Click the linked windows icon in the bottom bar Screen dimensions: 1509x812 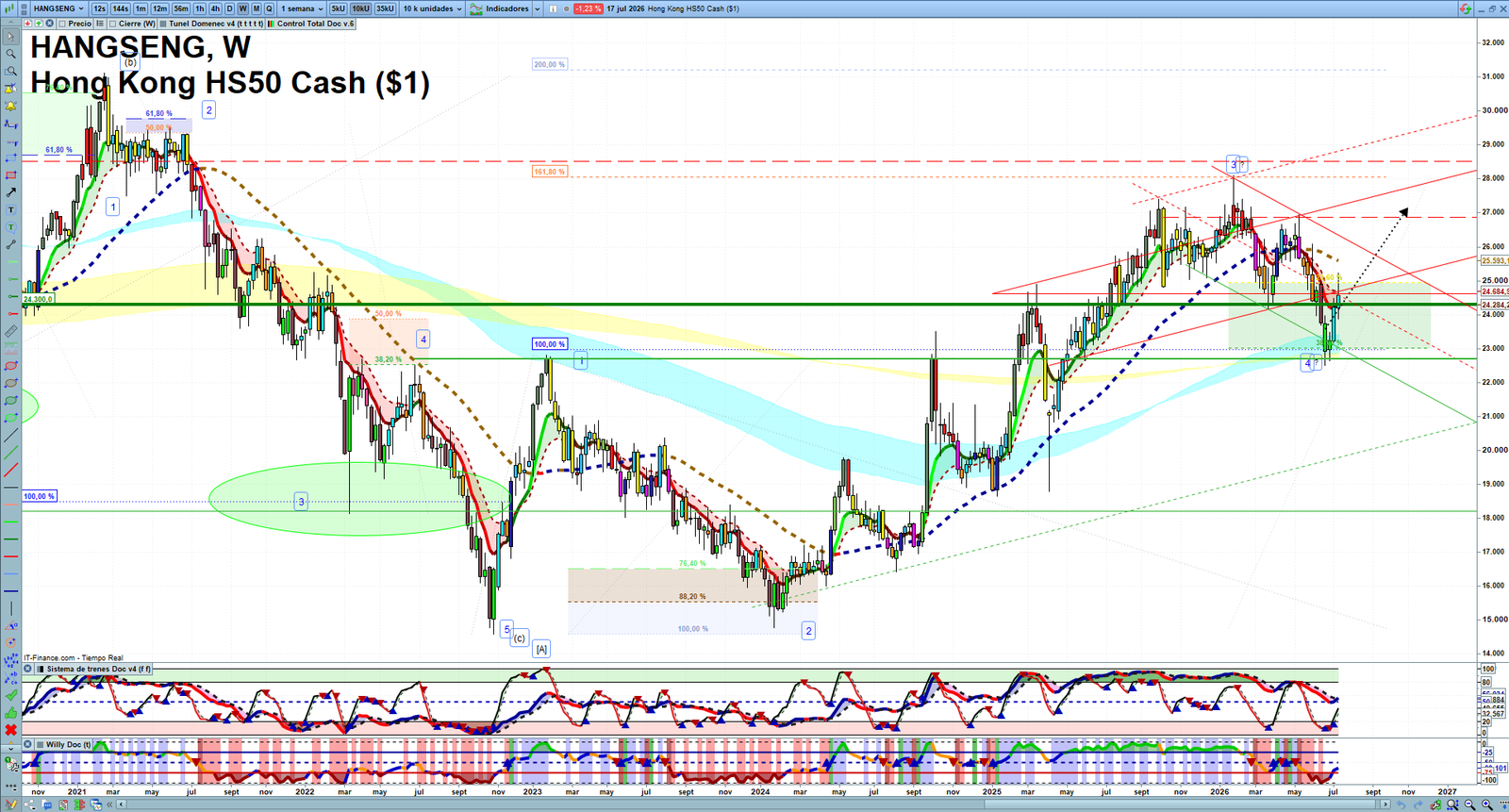[x=96, y=804]
